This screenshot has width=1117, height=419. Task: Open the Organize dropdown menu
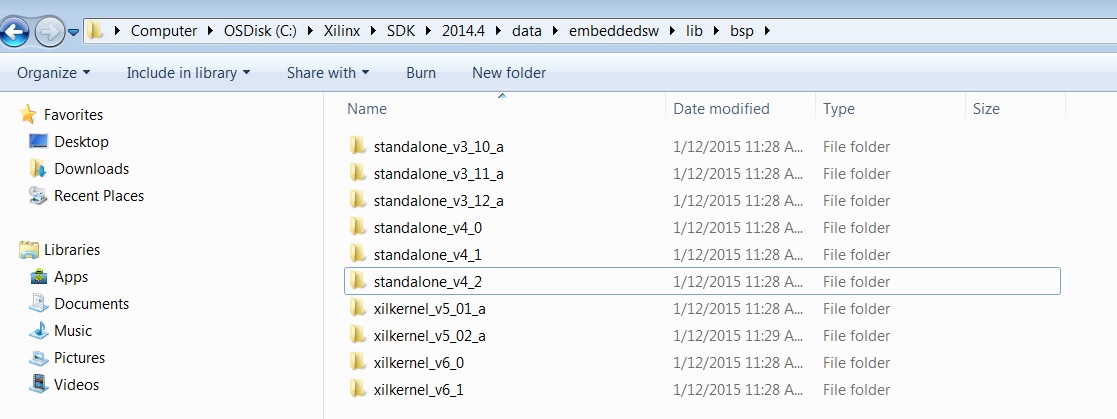tap(53, 73)
